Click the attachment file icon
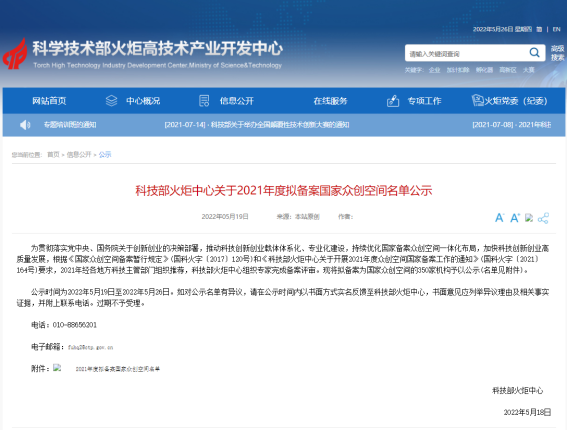 57,368
